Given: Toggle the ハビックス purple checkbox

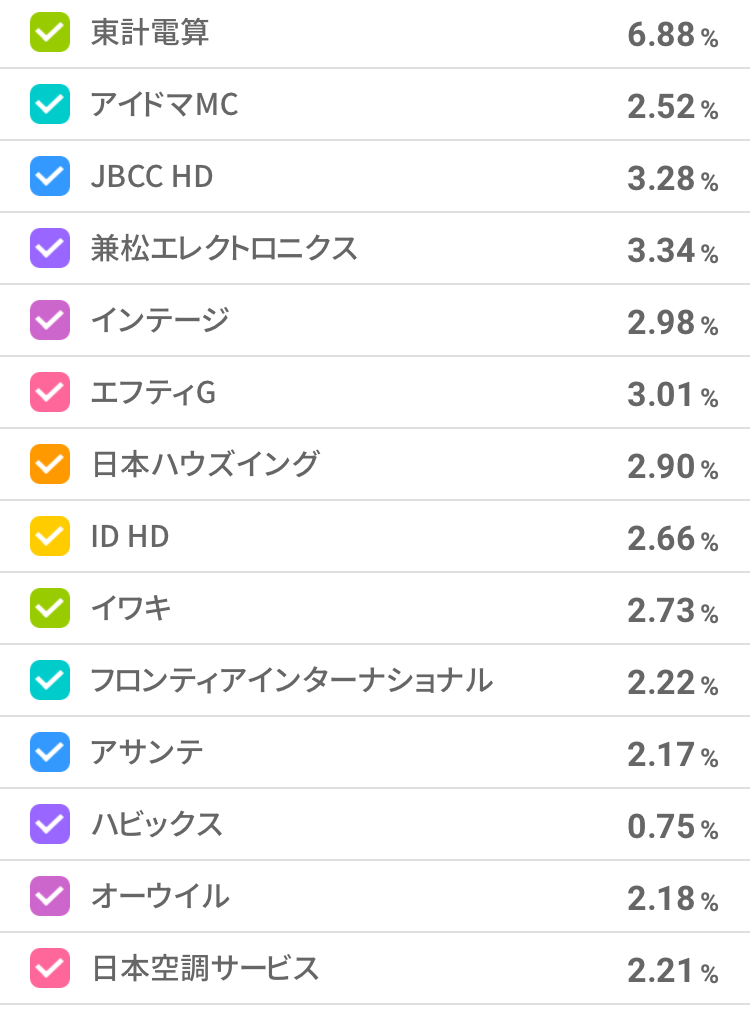Looking at the screenshot, I should [x=50, y=825].
